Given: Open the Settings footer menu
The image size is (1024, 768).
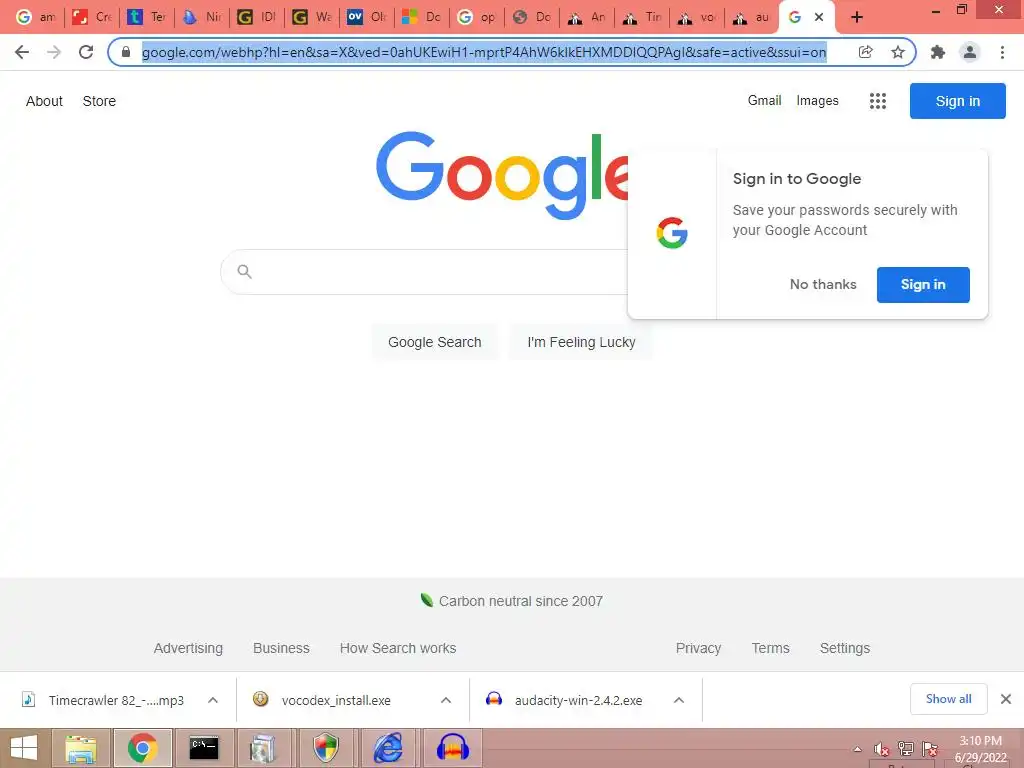Looking at the screenshot, I should coord(844,648).
